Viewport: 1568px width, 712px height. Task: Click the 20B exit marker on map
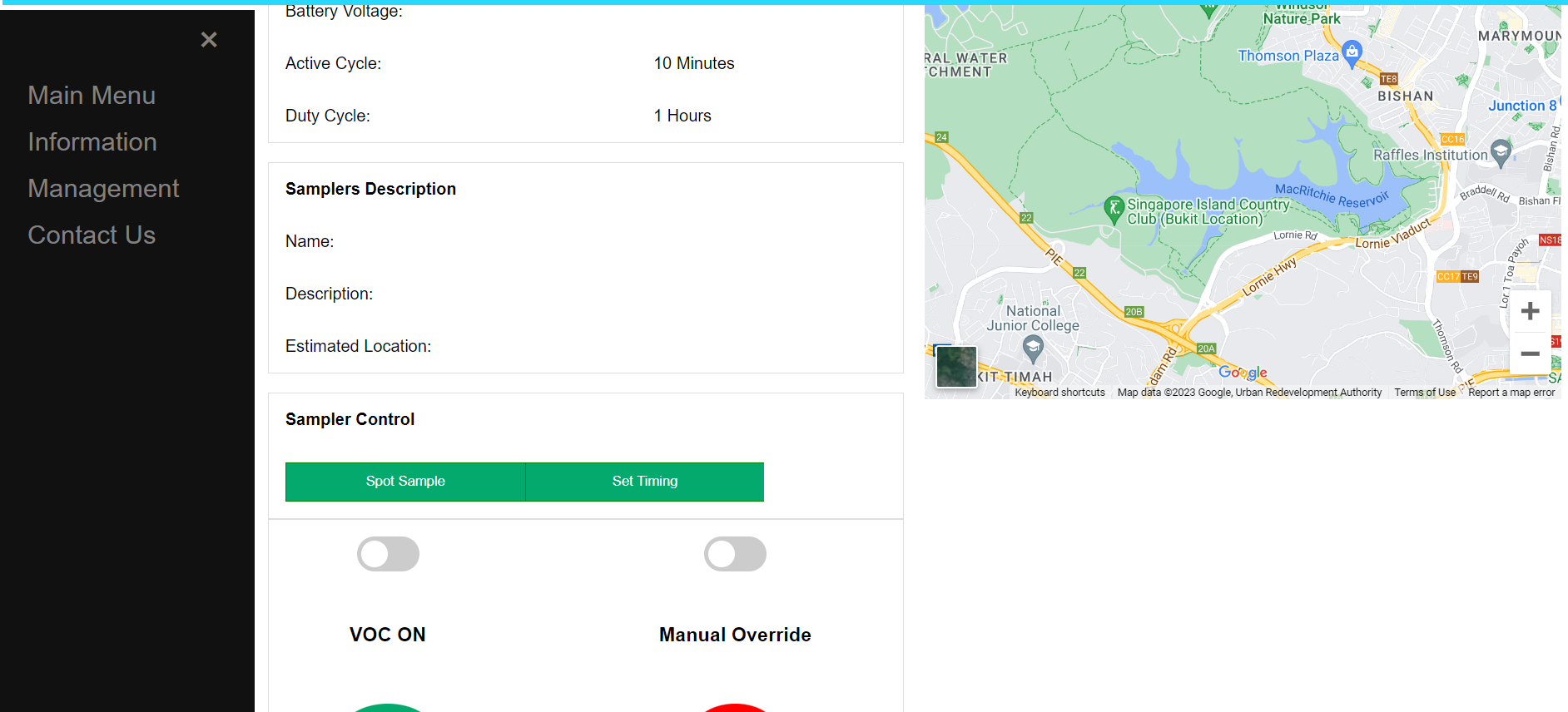(1134, 312)
